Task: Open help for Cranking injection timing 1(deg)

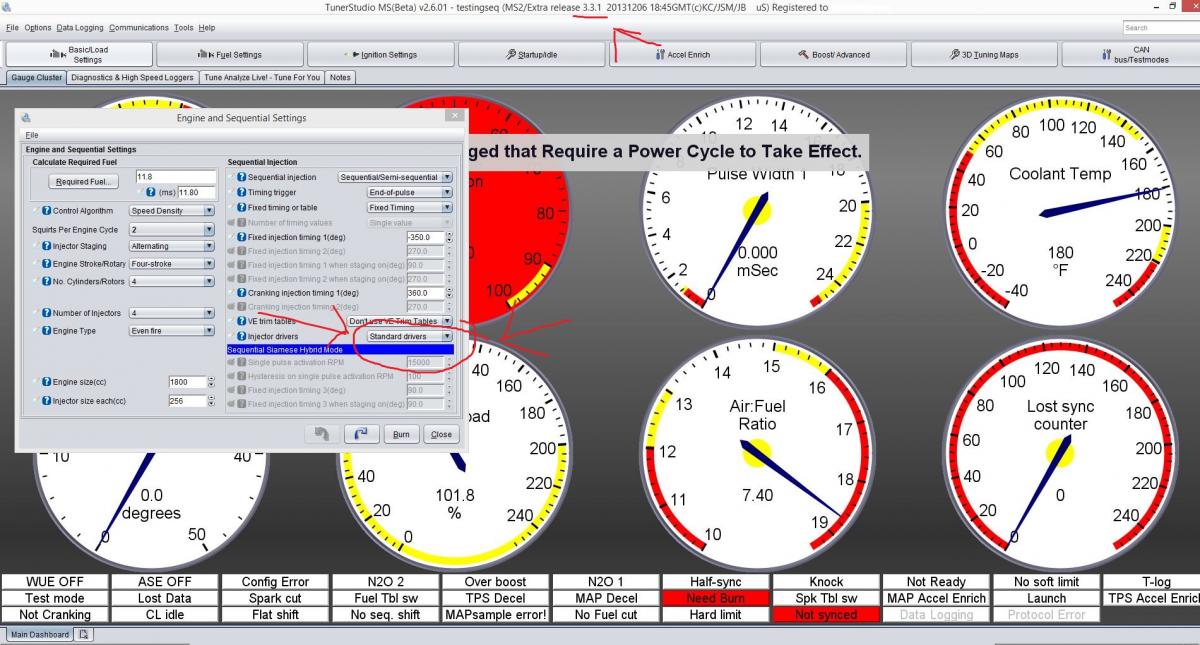Action: click(x=242, y=293)
